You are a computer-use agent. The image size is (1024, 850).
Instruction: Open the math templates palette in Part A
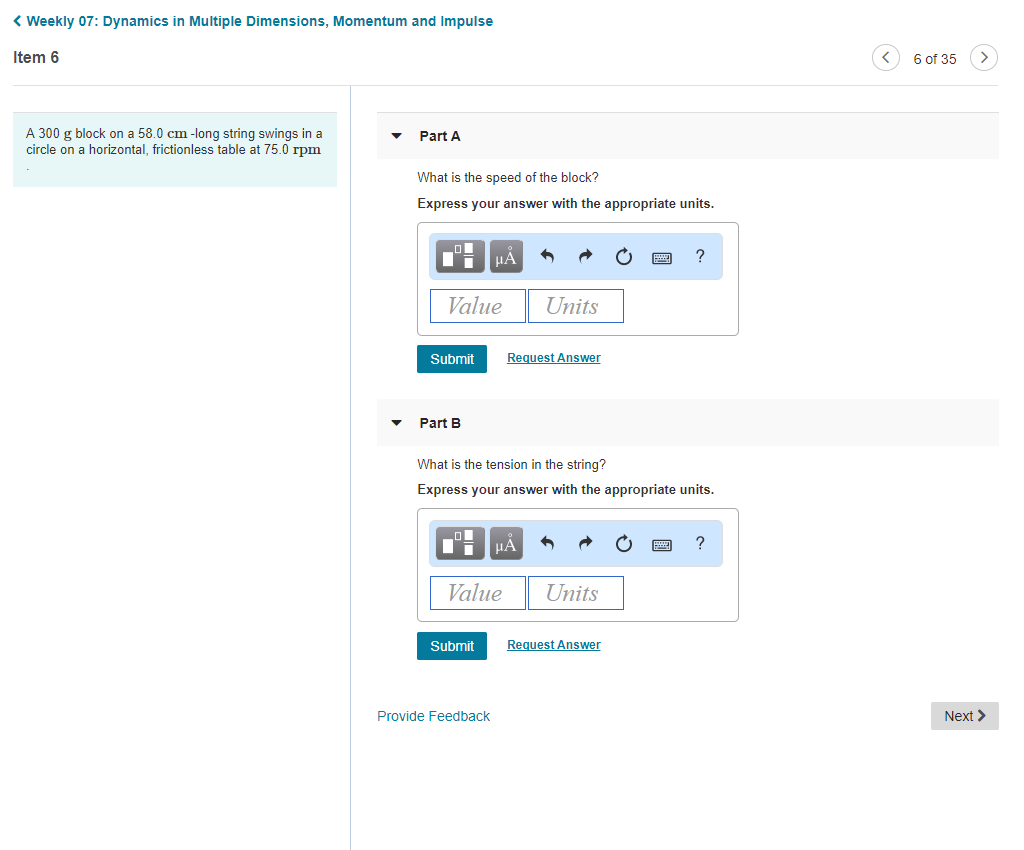459,256
